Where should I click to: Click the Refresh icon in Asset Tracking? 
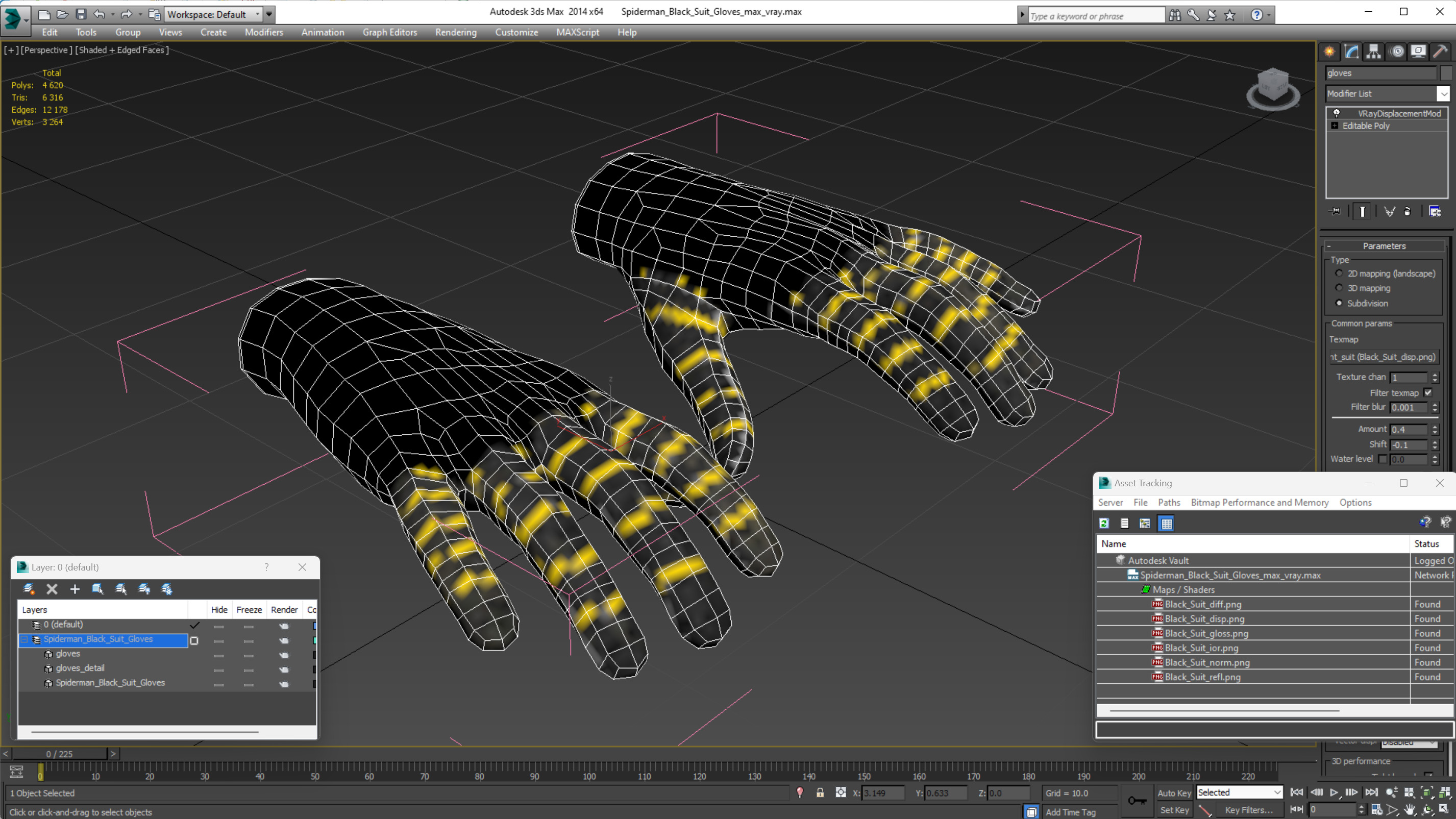tap(1104, 524)
